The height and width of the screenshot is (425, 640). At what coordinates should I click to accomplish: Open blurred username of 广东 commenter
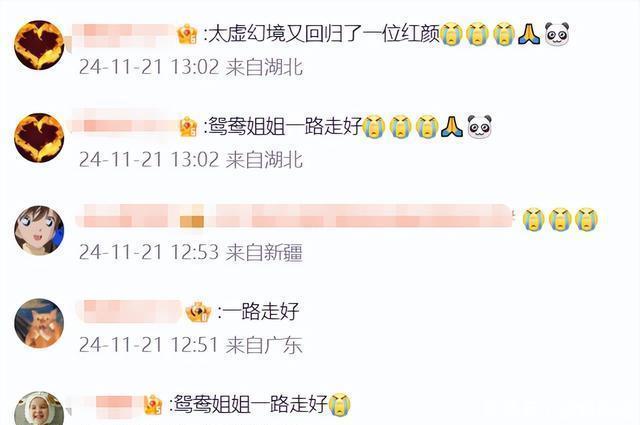[x=131, y=312]
